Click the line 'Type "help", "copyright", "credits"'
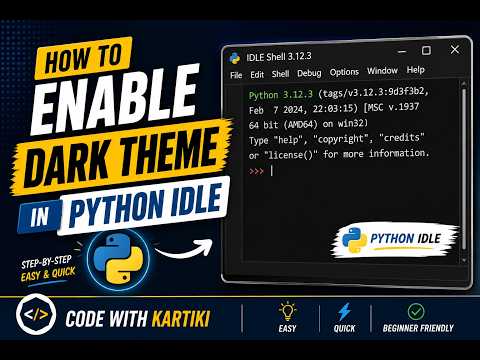The height and width of the screenshot is (360, 480). point(337,139)
